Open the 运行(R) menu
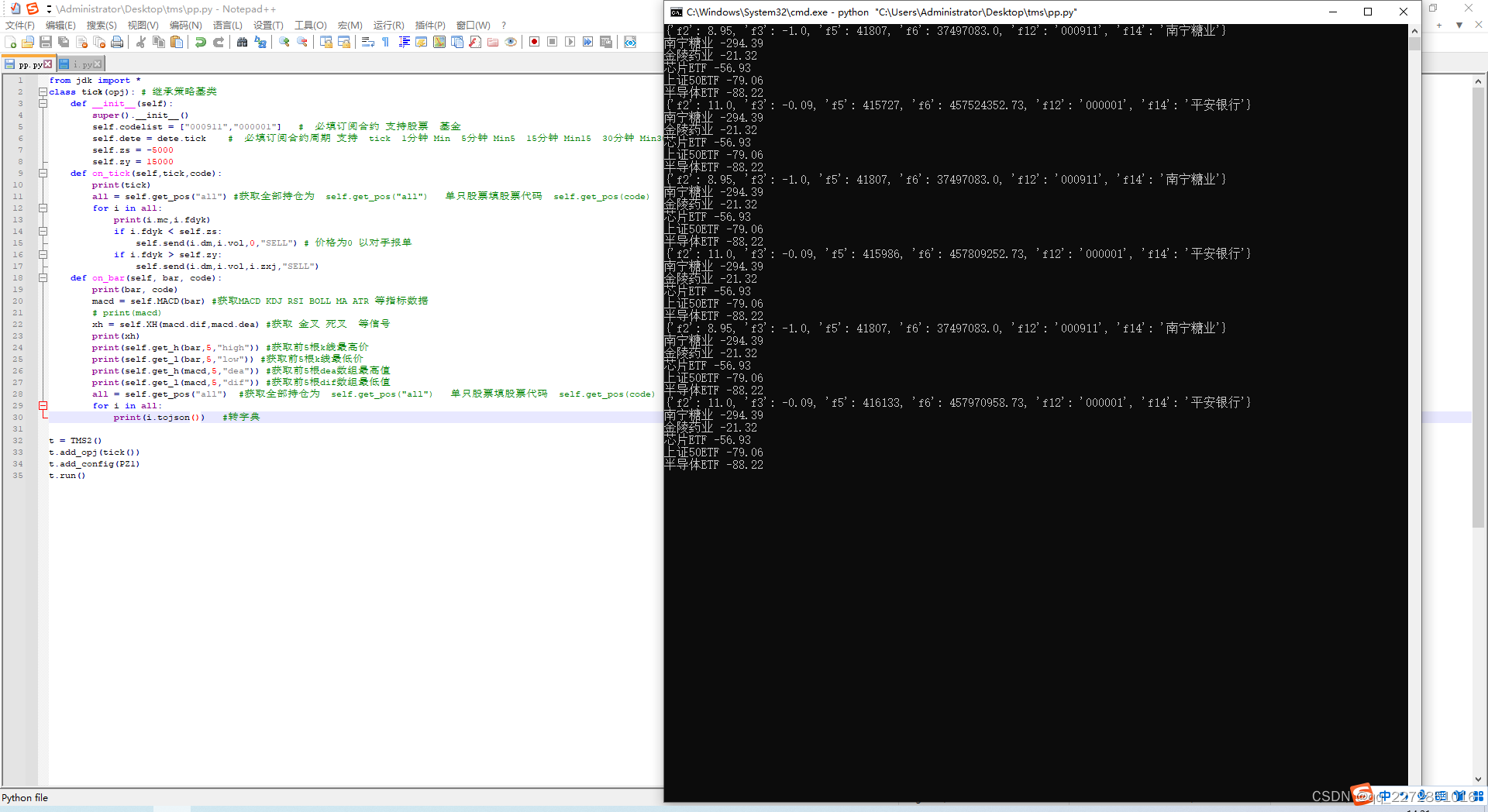The image size is (1488, 812). point(388,26)
